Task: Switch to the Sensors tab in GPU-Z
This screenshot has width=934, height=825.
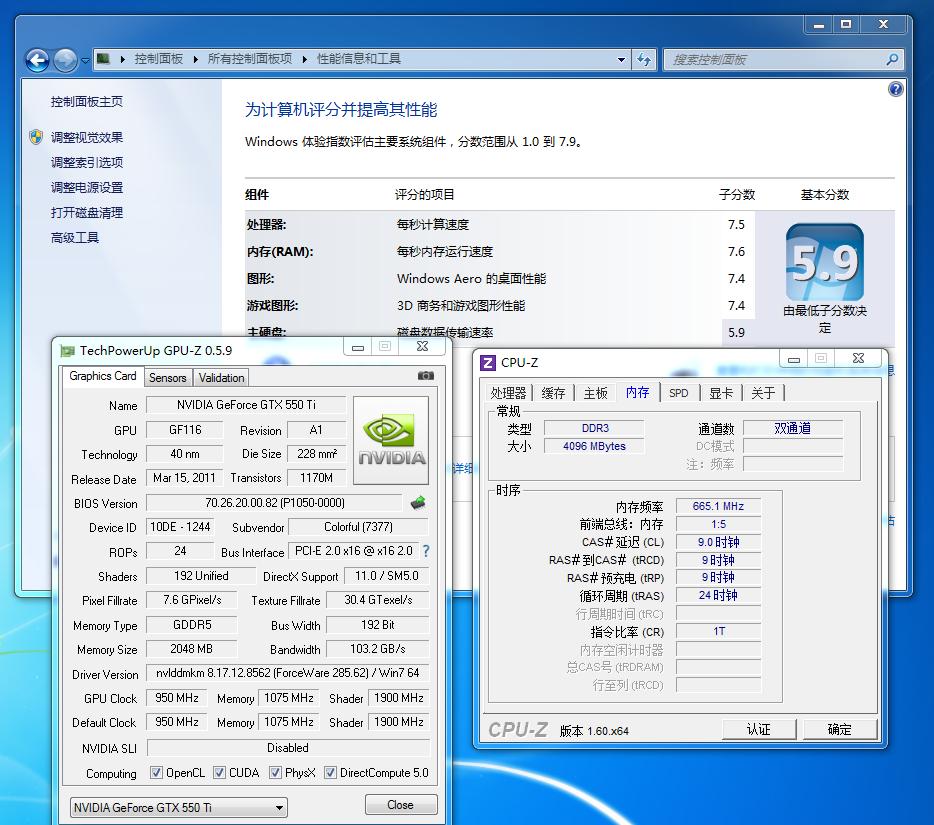Action: (x=167, y=377)
